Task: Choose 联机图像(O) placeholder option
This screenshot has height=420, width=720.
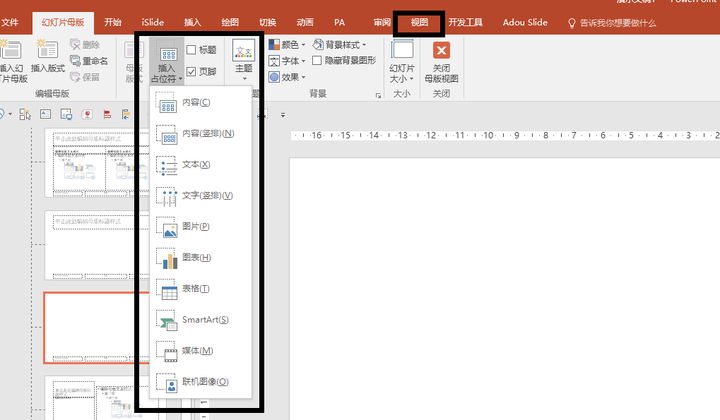Action: [x=201, y=381]
